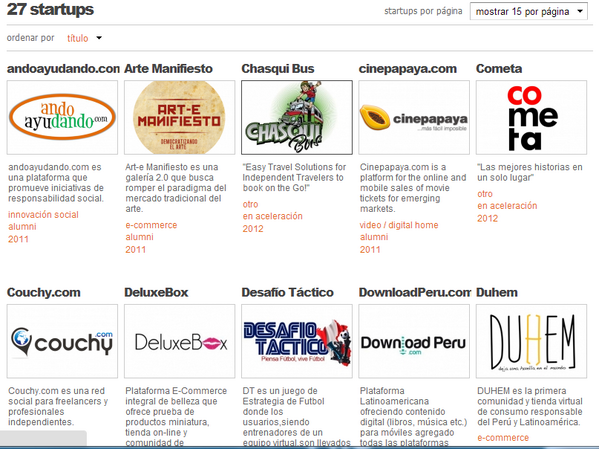Click 'alumni' tag under cinepapaya.com
599x449 pixels.
pyautogui.click(x=374, y=237)
